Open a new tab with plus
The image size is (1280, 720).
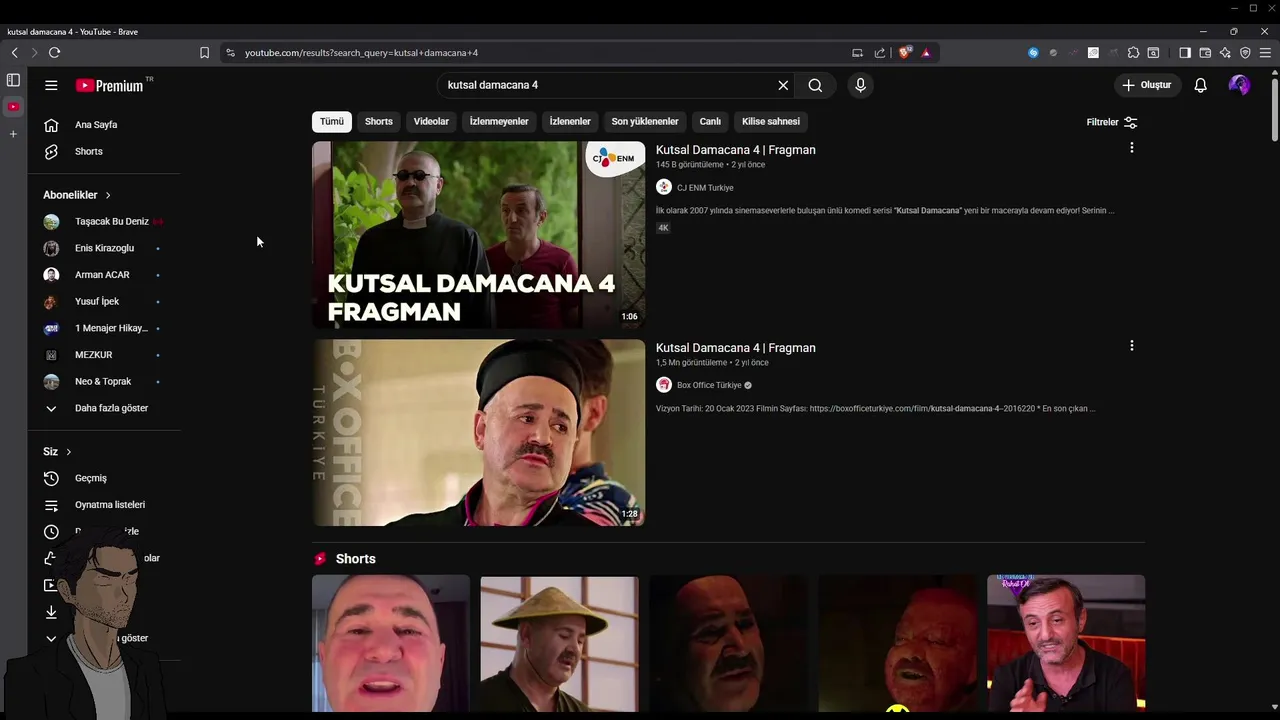click(13, 134)
